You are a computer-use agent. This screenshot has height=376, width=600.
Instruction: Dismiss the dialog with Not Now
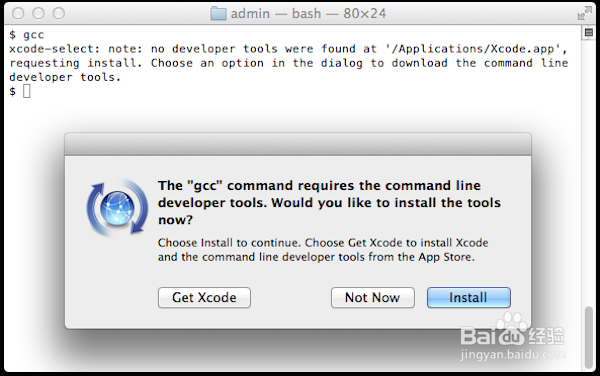372,298
